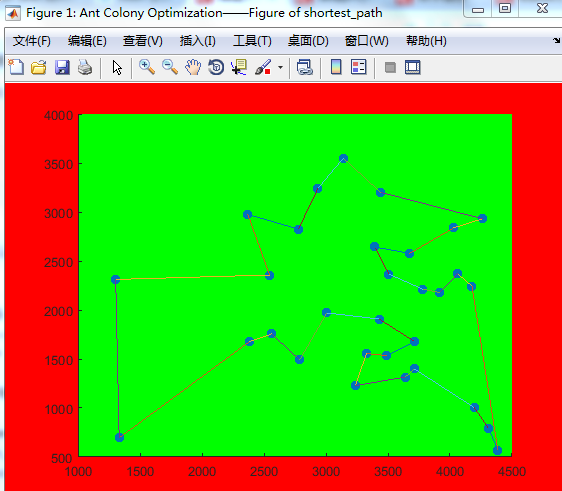Select the Rotate 3D tool
The height and width of the screenshot is (491, 562).
[x=216, y=67]
